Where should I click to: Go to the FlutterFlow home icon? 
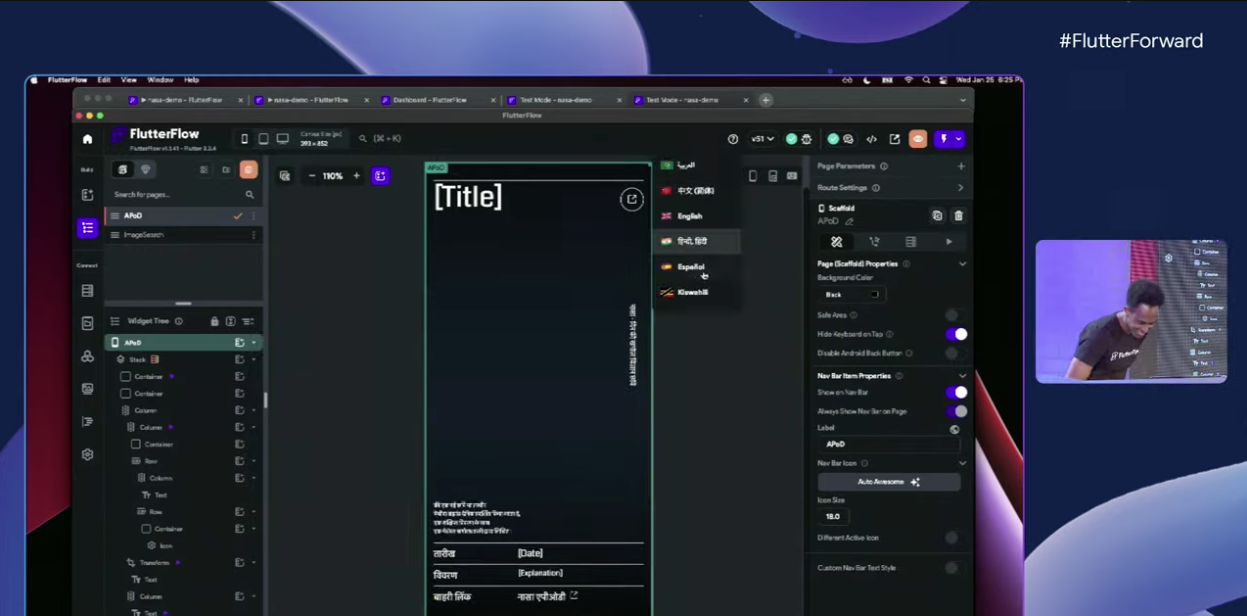coord(87,139)
